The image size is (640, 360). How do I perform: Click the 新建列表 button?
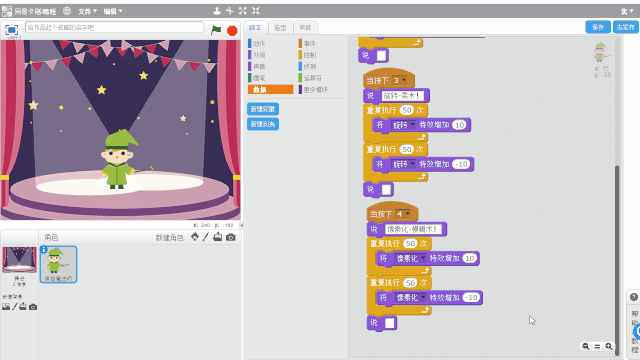pos(263,124)
